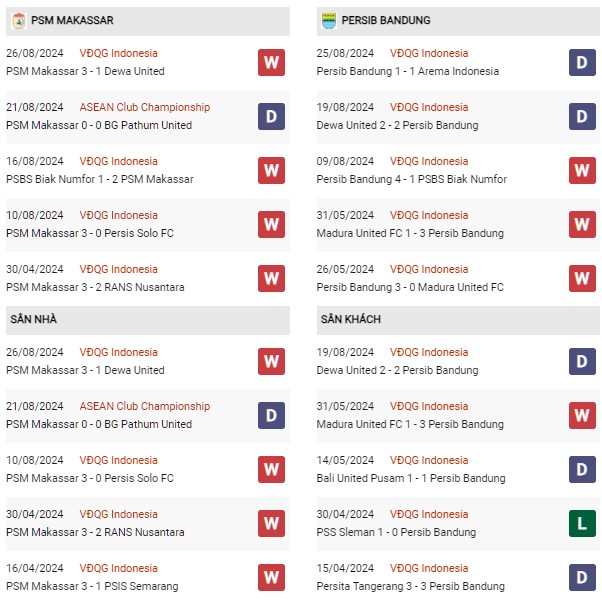The height and width of the screenshot is (600, 602).
Task: Open the PSM Makassar 3-2 RANS Nusantara result under the SÂN NHÀ header
Action: click(x=95, y=532)
